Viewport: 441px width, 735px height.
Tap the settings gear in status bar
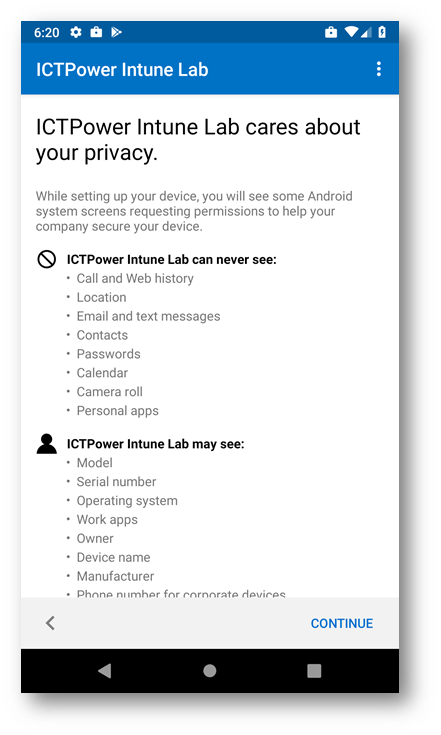[x=75, y=32]
